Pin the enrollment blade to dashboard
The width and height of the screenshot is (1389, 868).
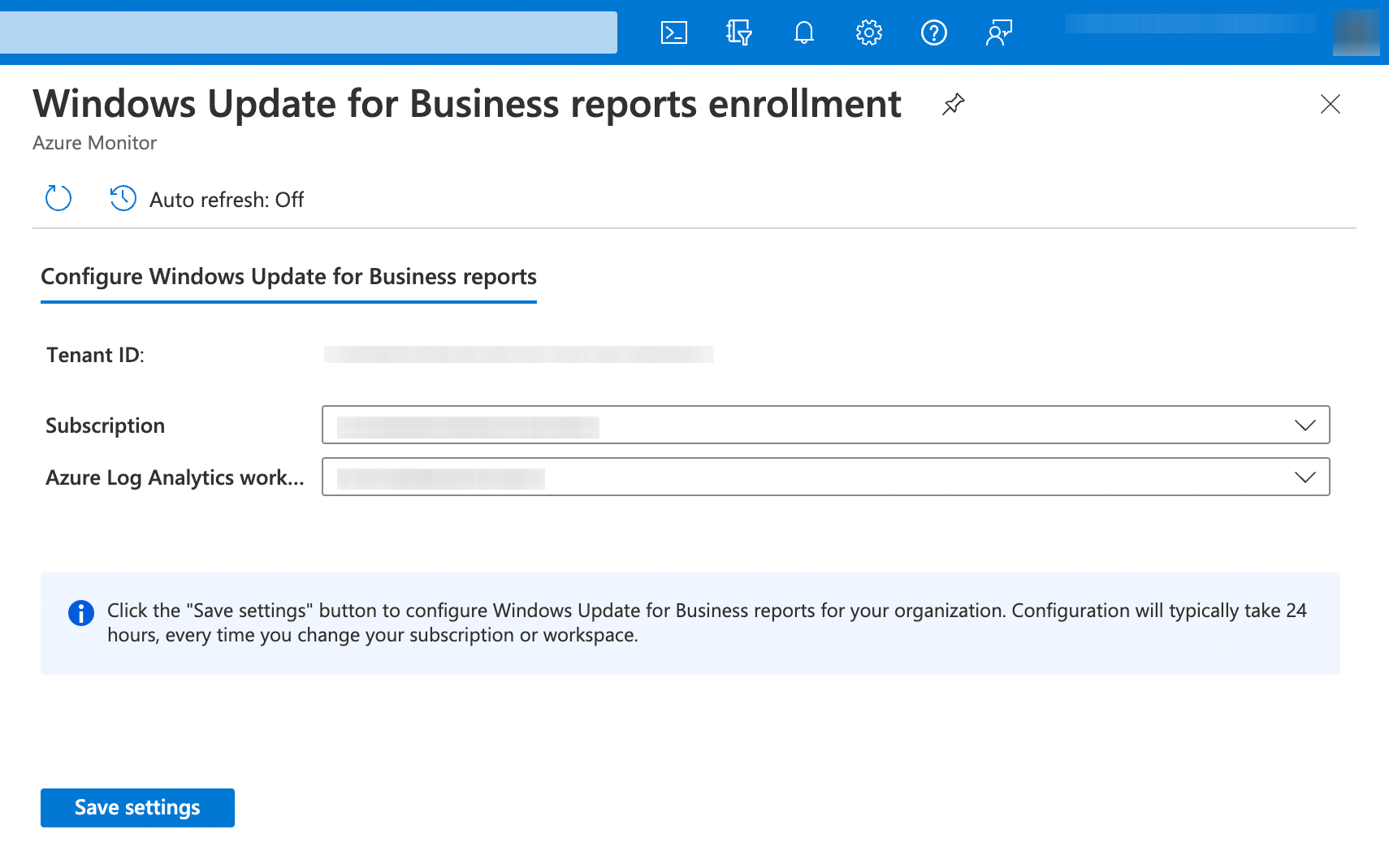tap(954, 104)
